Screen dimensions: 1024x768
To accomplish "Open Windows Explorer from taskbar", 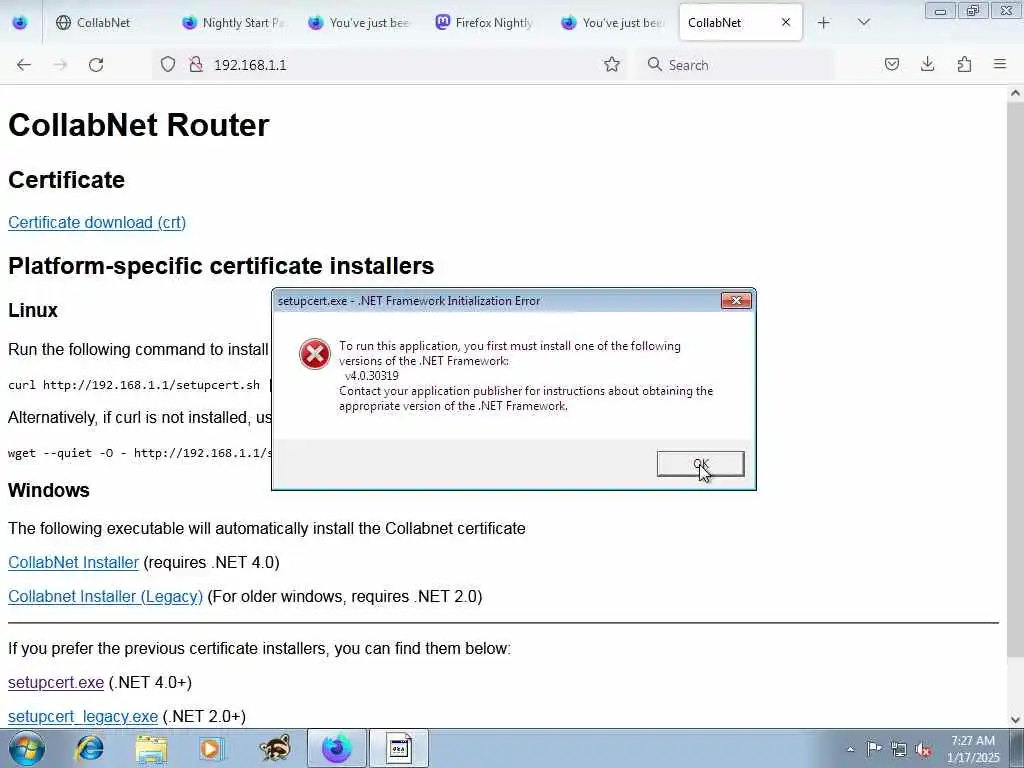I will coord(152,748).
